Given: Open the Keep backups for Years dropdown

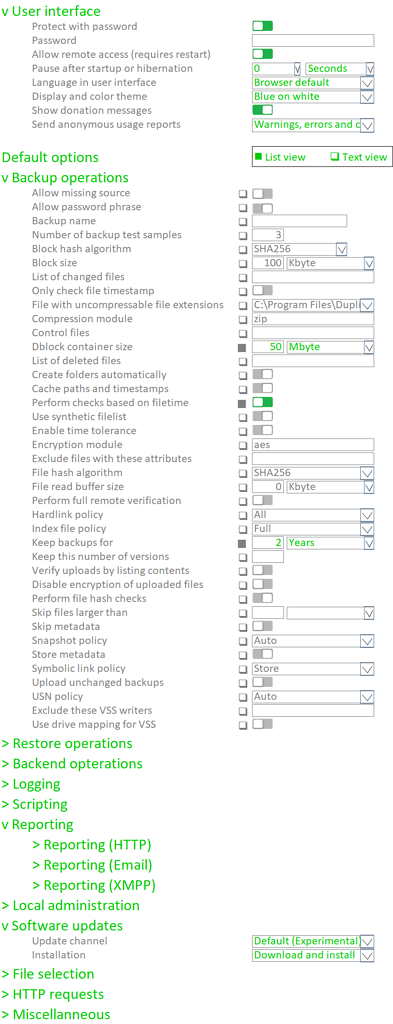Looking at the screenshot, I should (330, 543).
